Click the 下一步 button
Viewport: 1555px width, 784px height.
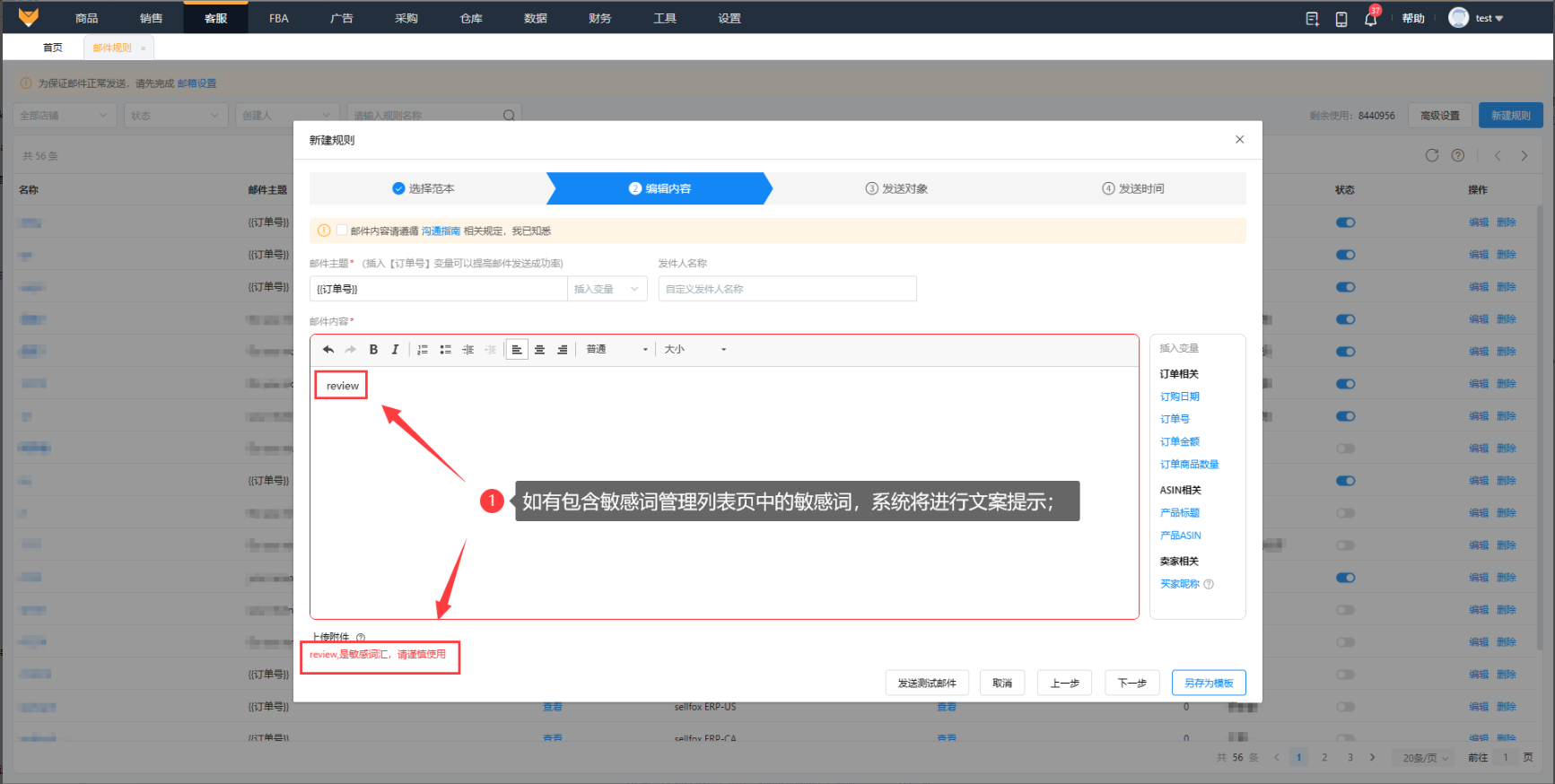pos(1132,683)
